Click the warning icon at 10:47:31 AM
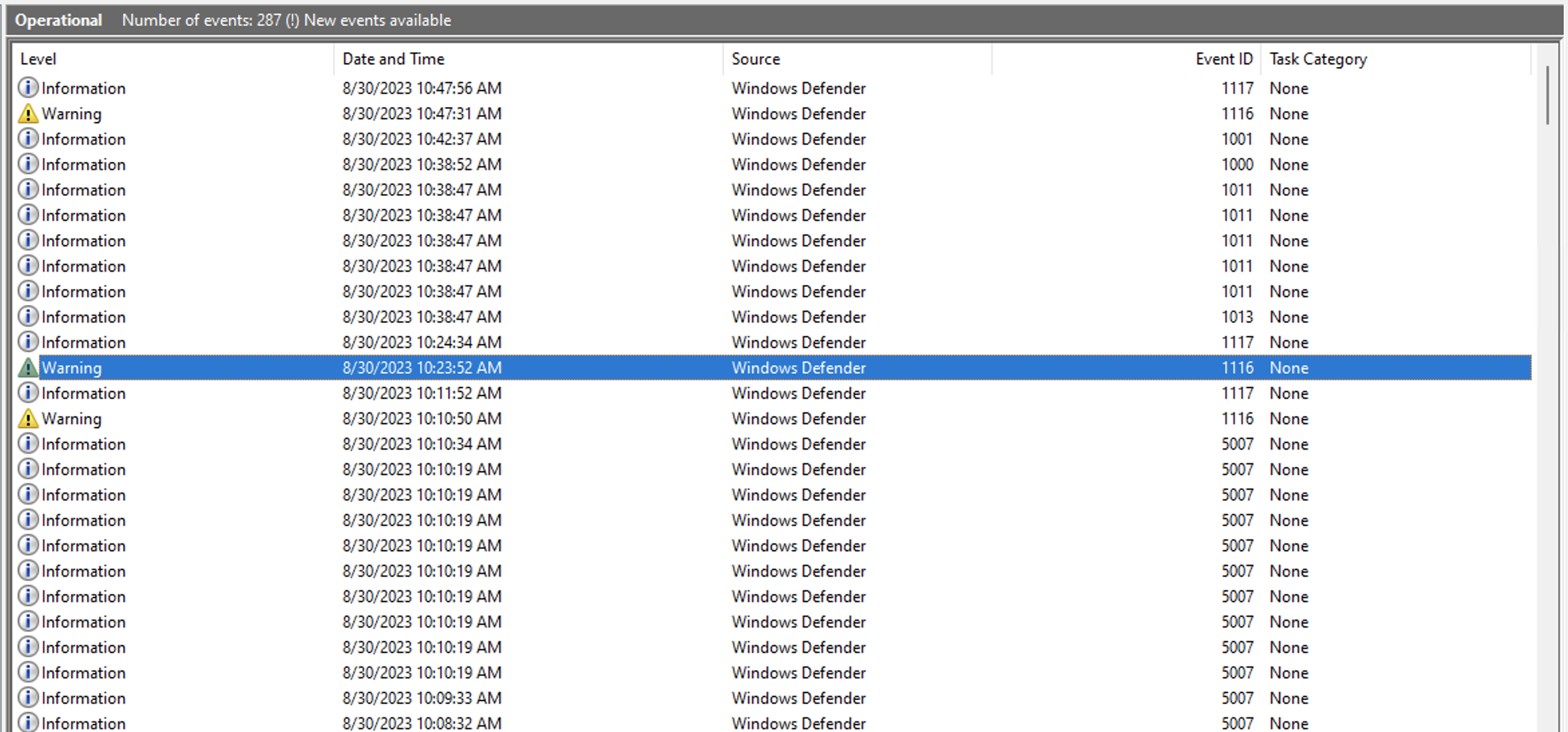1568x732 pixels. tap(27, 114)
